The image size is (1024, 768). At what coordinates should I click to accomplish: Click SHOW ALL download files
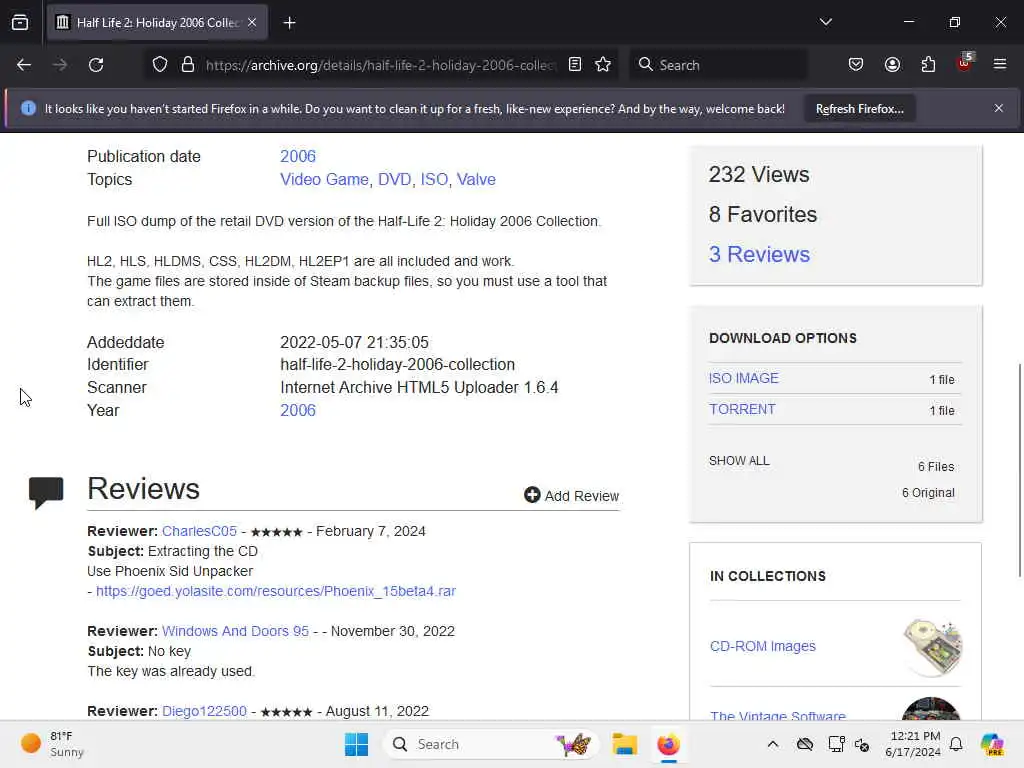739,460
